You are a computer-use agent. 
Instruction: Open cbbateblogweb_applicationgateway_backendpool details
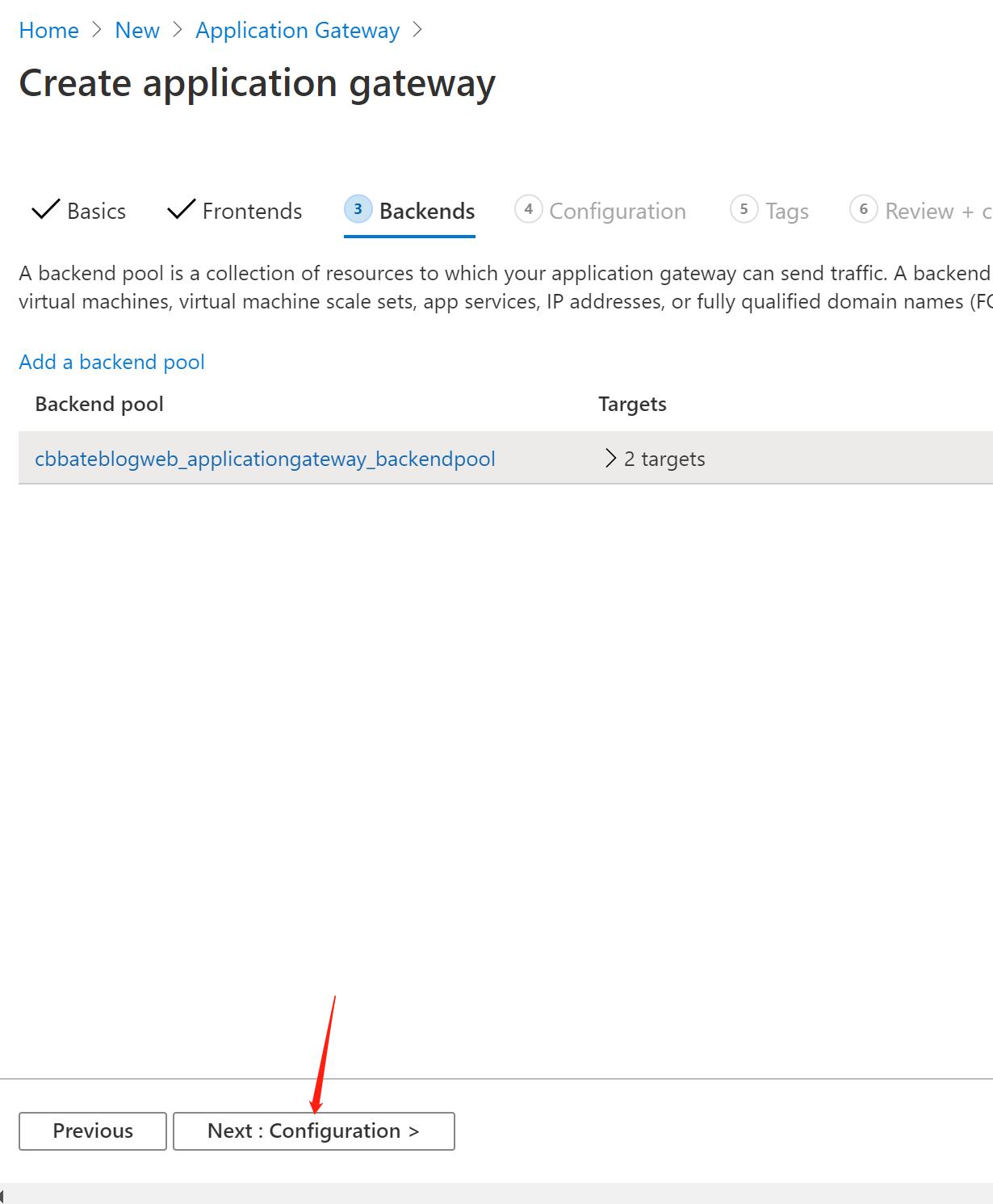pos(265,458)
